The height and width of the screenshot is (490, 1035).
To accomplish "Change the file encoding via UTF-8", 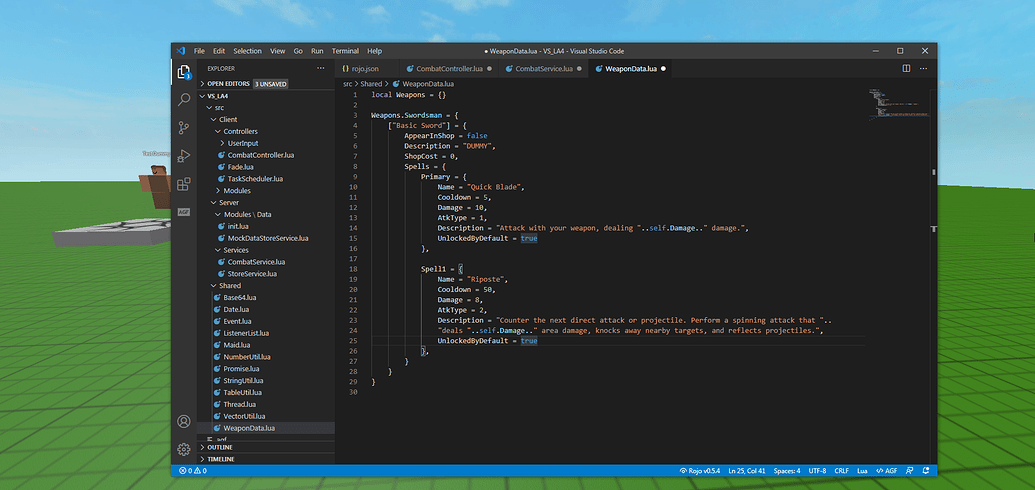I will (817, 471).
